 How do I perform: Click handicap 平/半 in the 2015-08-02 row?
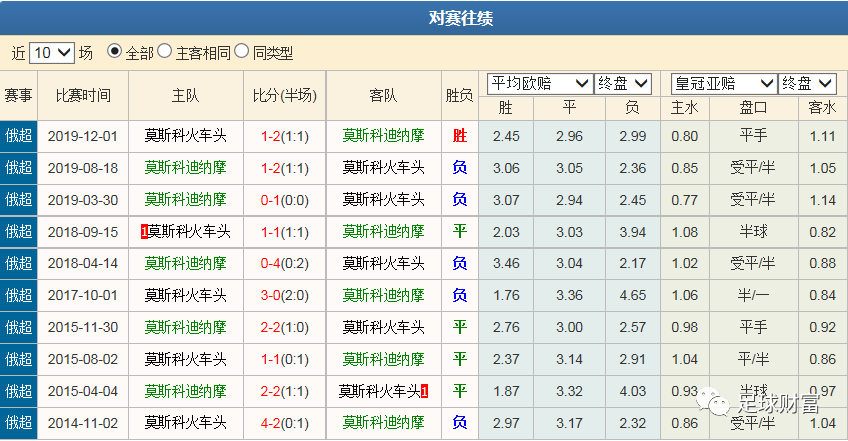tap(753, 359)
